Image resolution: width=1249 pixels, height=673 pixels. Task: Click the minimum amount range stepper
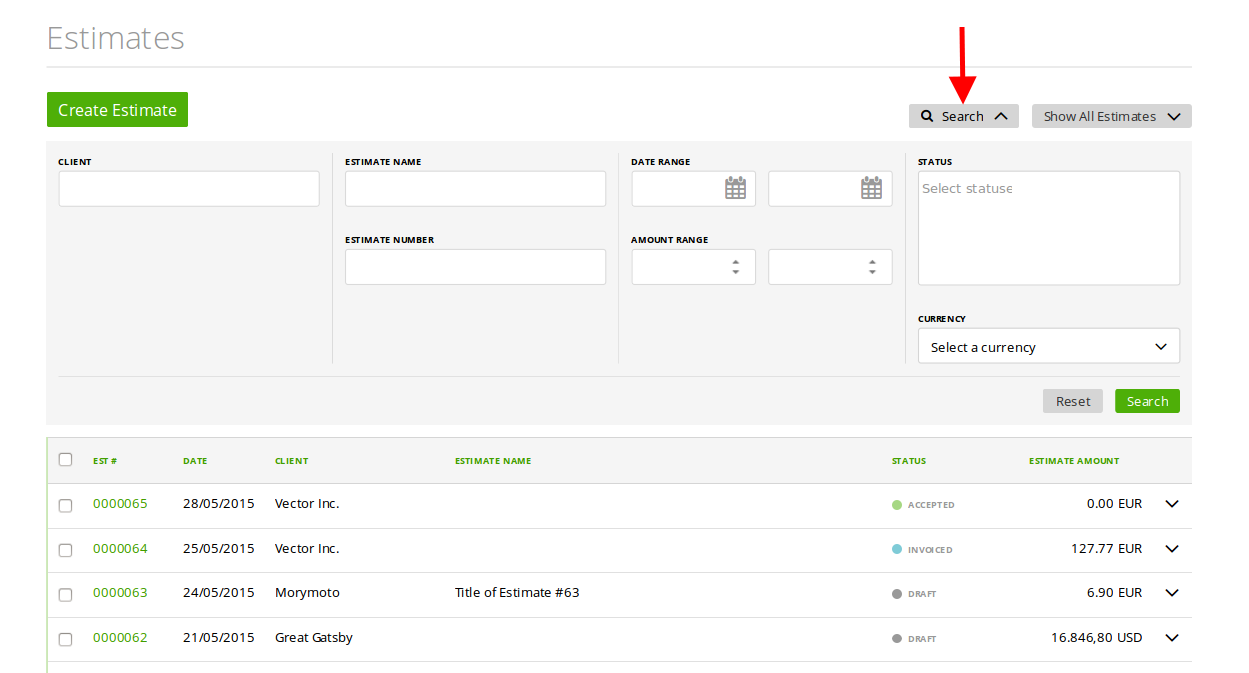coord(735,267)
